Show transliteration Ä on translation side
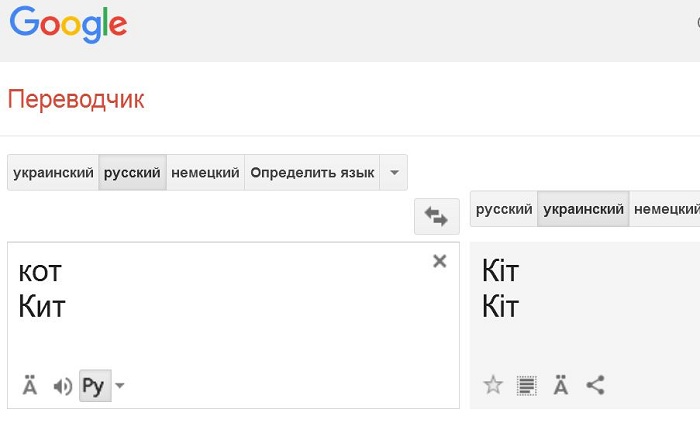 click(x=561, y=385)
